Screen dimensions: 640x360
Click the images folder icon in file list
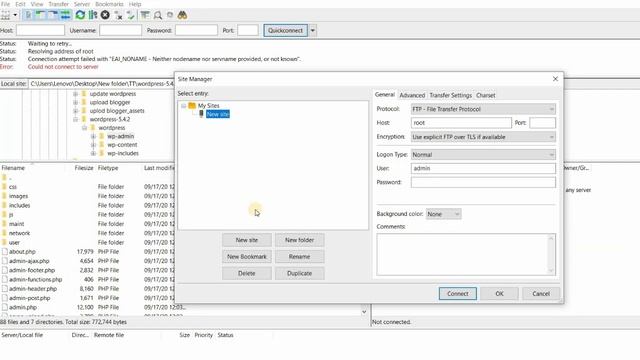coord(4,196)
